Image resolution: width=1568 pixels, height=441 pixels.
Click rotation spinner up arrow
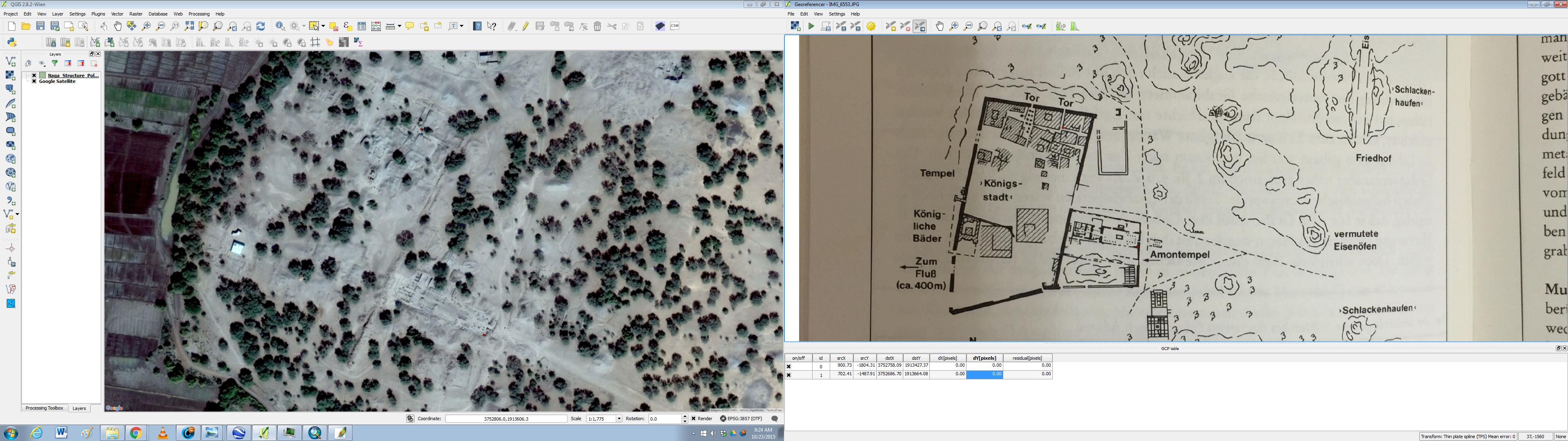(x=685, y=416)
